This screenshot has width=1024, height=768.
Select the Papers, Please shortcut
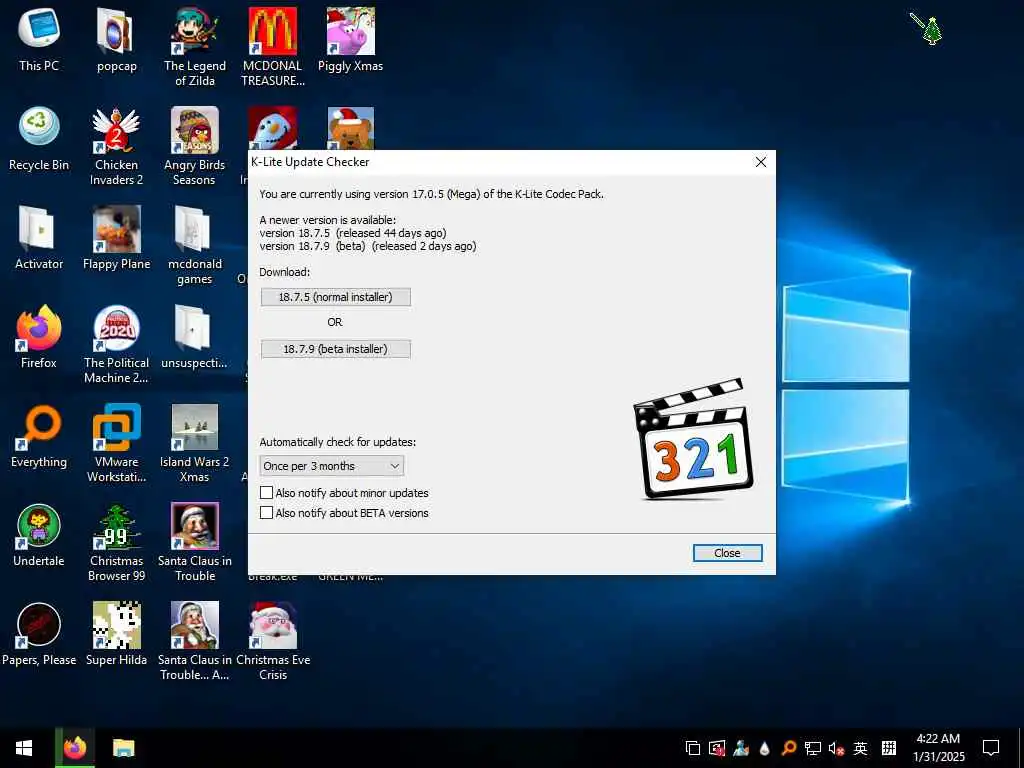point(39,634)
